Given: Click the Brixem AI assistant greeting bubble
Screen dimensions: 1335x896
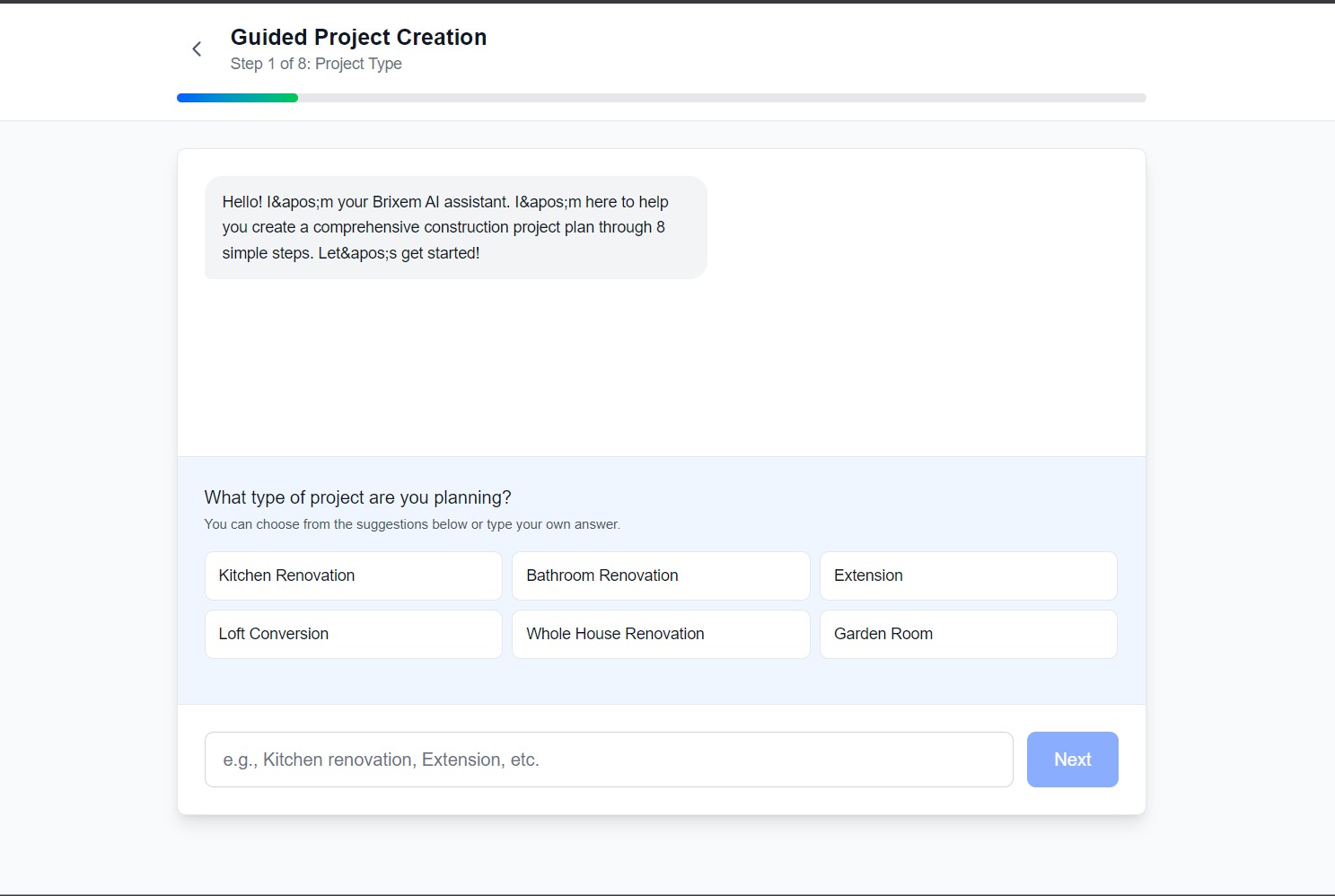Looking at the screenshot, I should point(455,227).
